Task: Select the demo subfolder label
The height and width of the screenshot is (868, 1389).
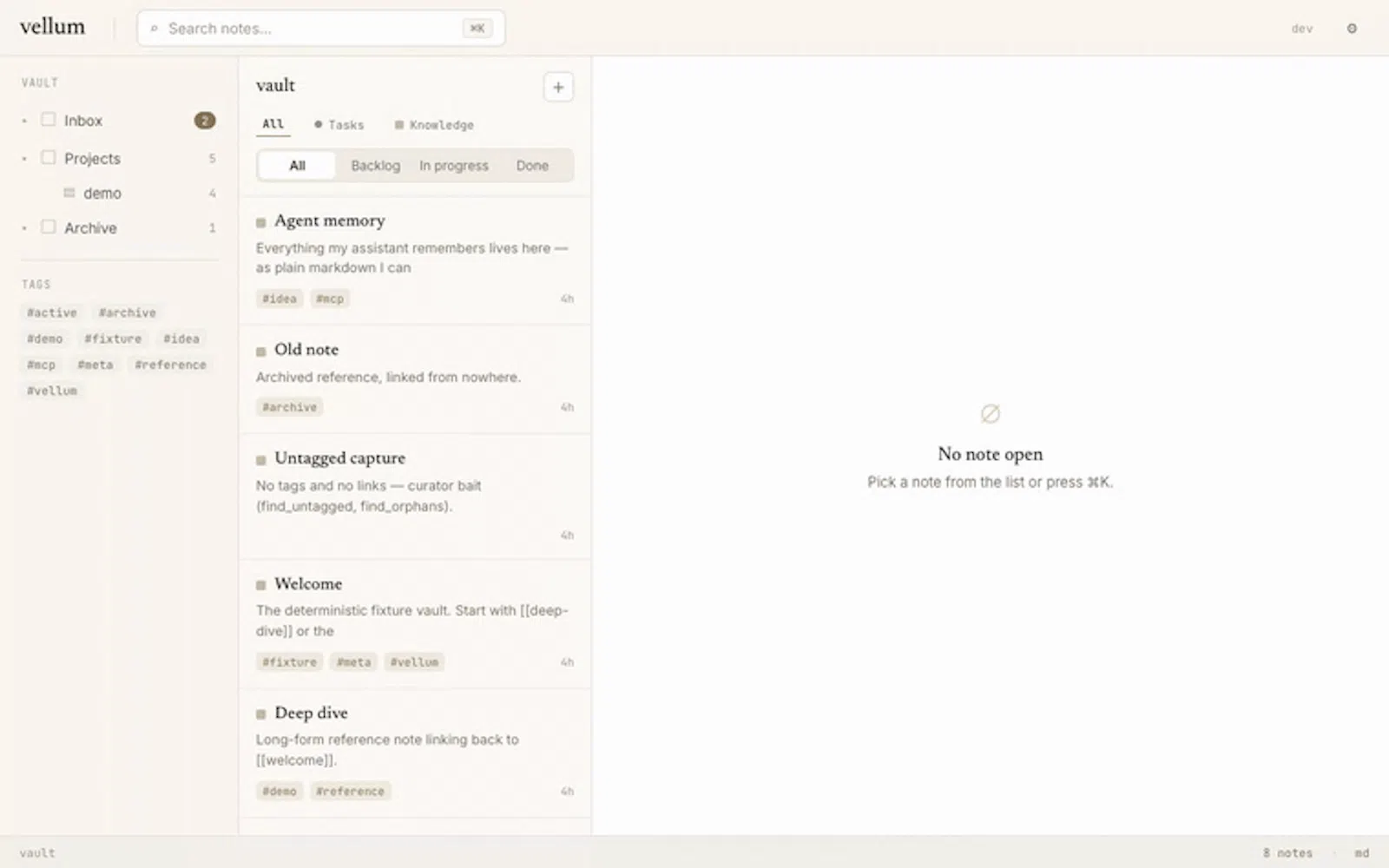Action: coord(102,194)
